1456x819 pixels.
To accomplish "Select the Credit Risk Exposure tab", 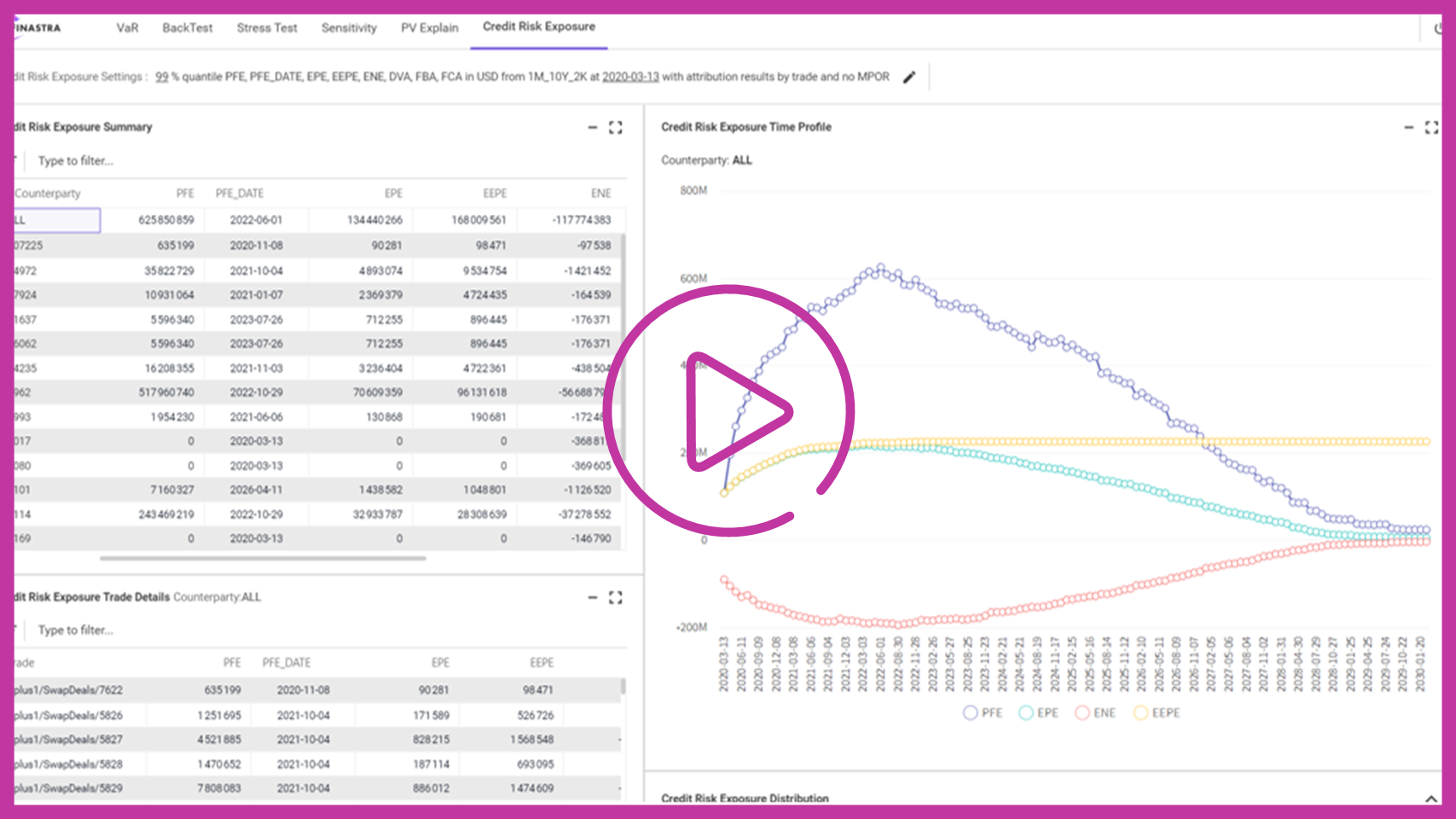I will tap(539, 26).
